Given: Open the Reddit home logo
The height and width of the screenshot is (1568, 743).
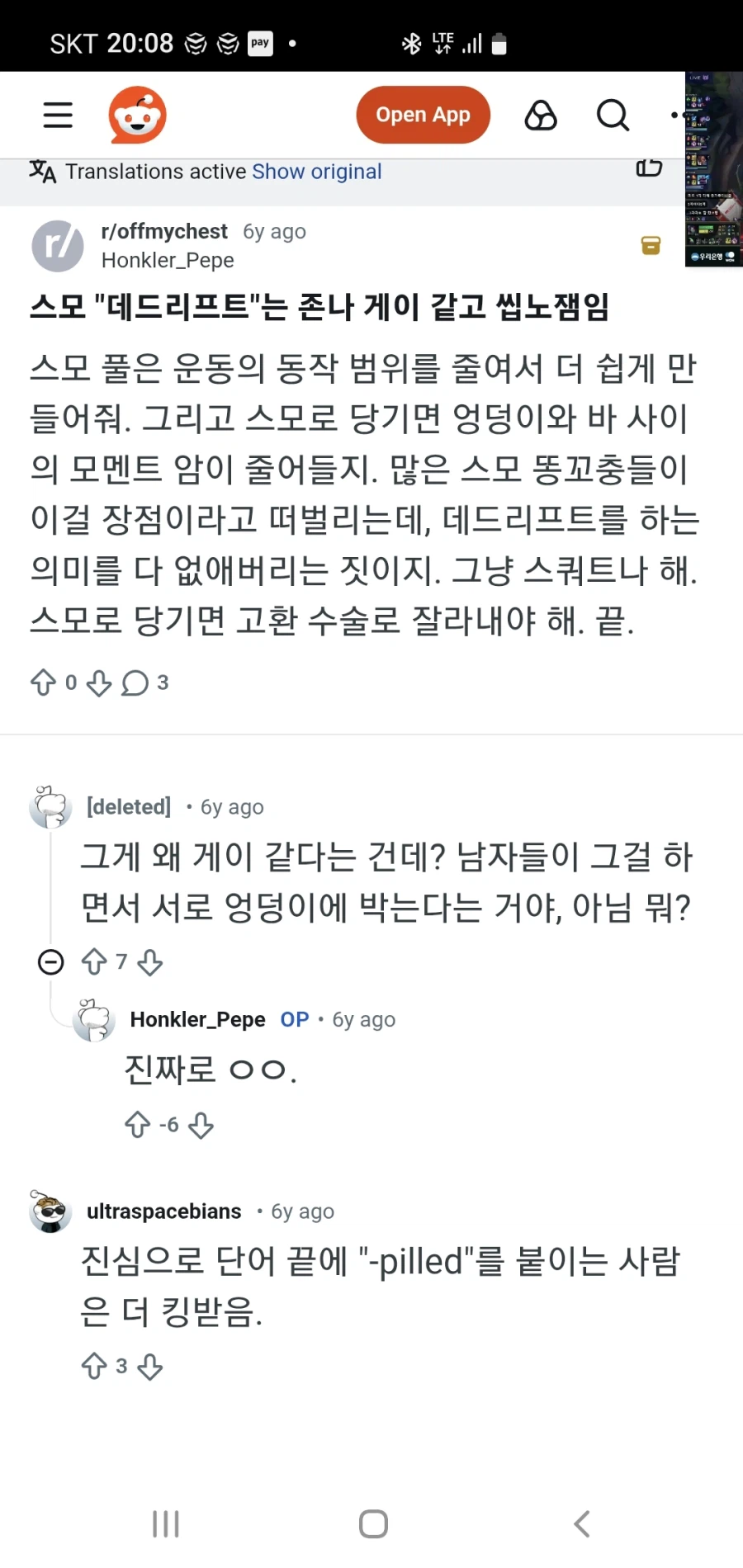Looking at the screenshot, I should tap(137, 115).
